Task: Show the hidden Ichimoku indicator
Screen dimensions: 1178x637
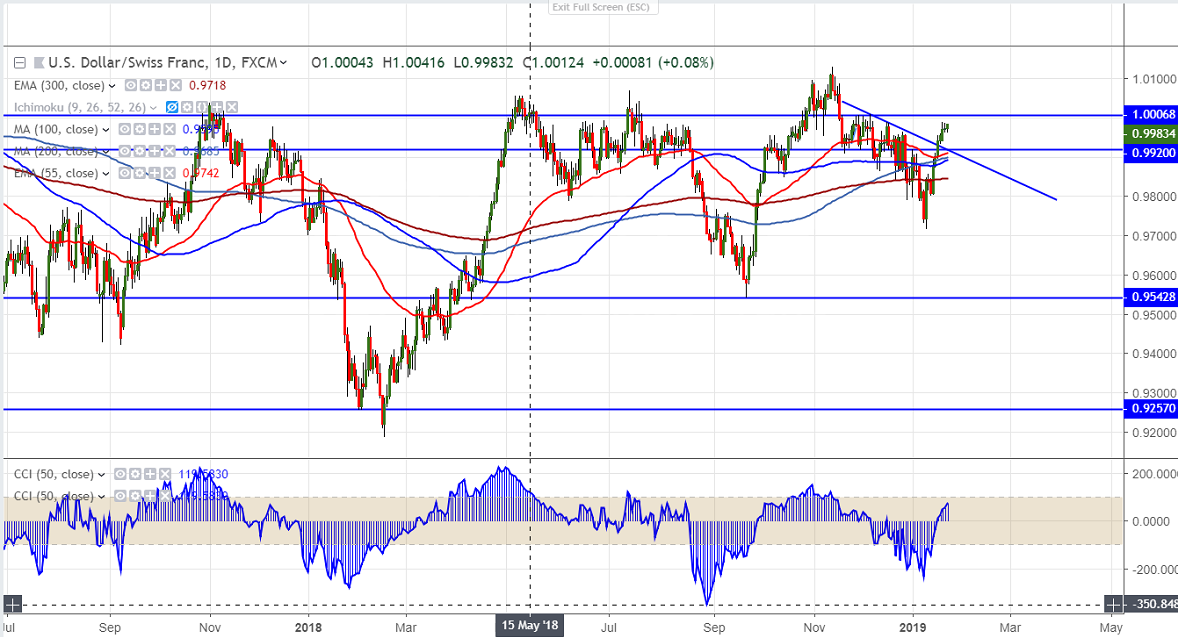Action: pyautogui.click(x=171, y=108)
